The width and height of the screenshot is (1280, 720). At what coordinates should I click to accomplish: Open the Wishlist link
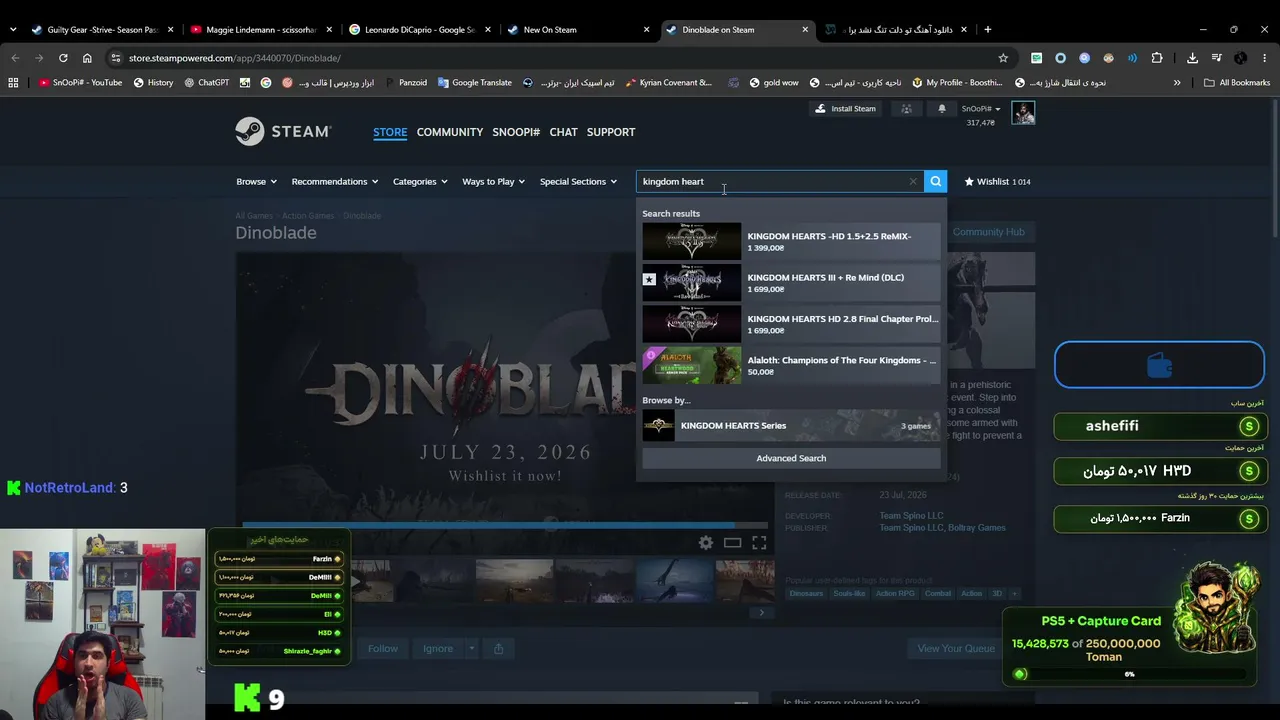tap(997, 182)
